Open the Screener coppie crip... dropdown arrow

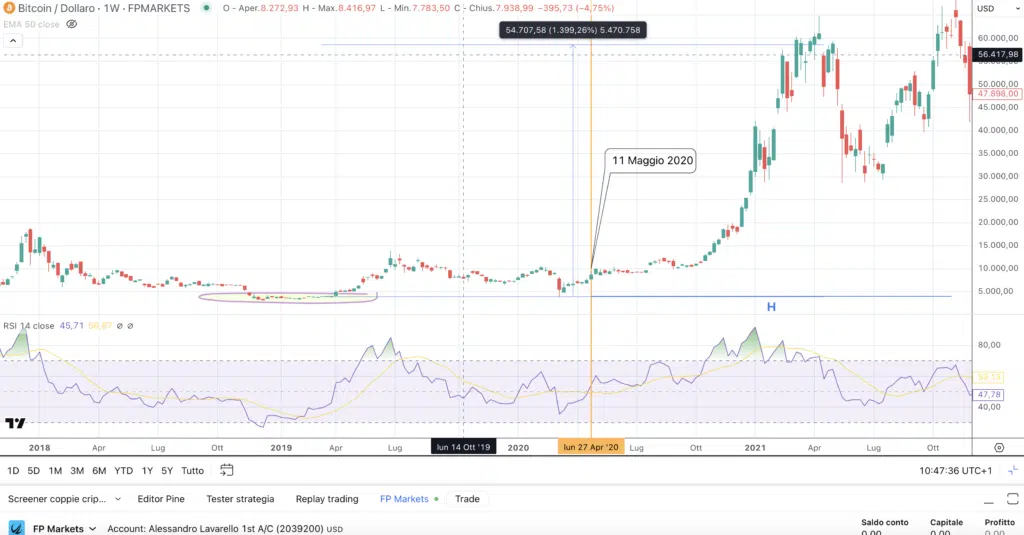coord(118,499)
